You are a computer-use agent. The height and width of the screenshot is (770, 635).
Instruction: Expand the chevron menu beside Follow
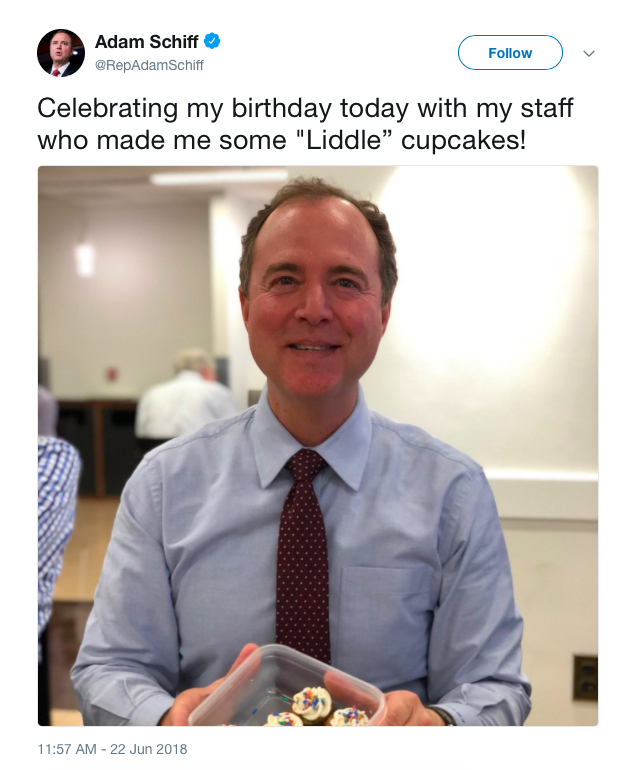click(589, 53)
